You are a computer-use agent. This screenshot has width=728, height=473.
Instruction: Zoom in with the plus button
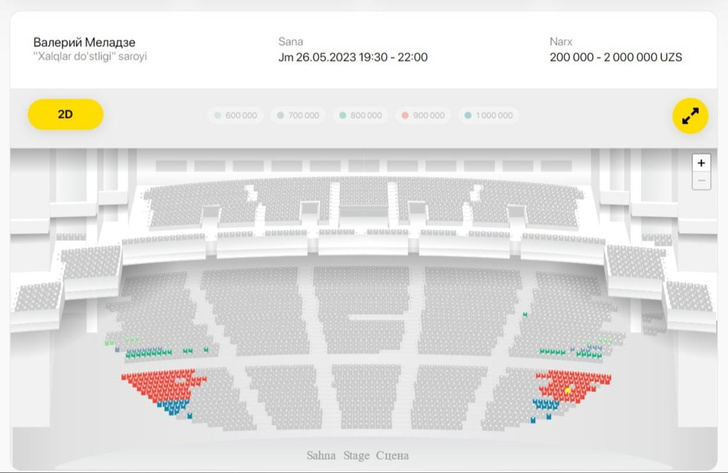701,163
